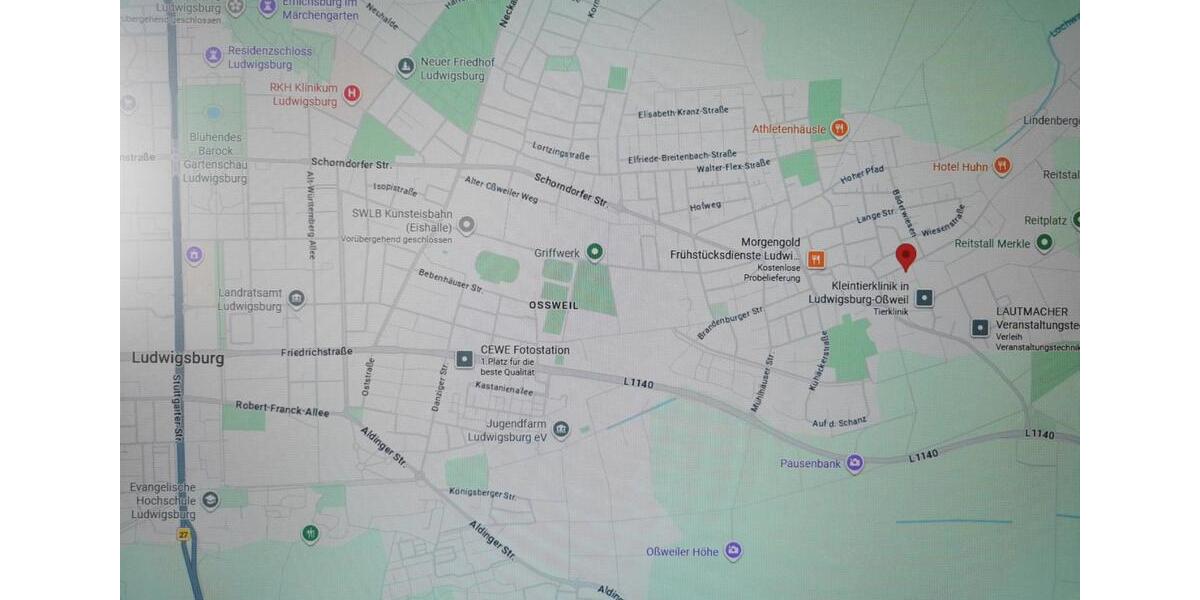This screenshot has height=600, width=1200.
Task: Click the SWLB Kunsteisbahn closed-venue marker
Action: [x=465, y=226]
